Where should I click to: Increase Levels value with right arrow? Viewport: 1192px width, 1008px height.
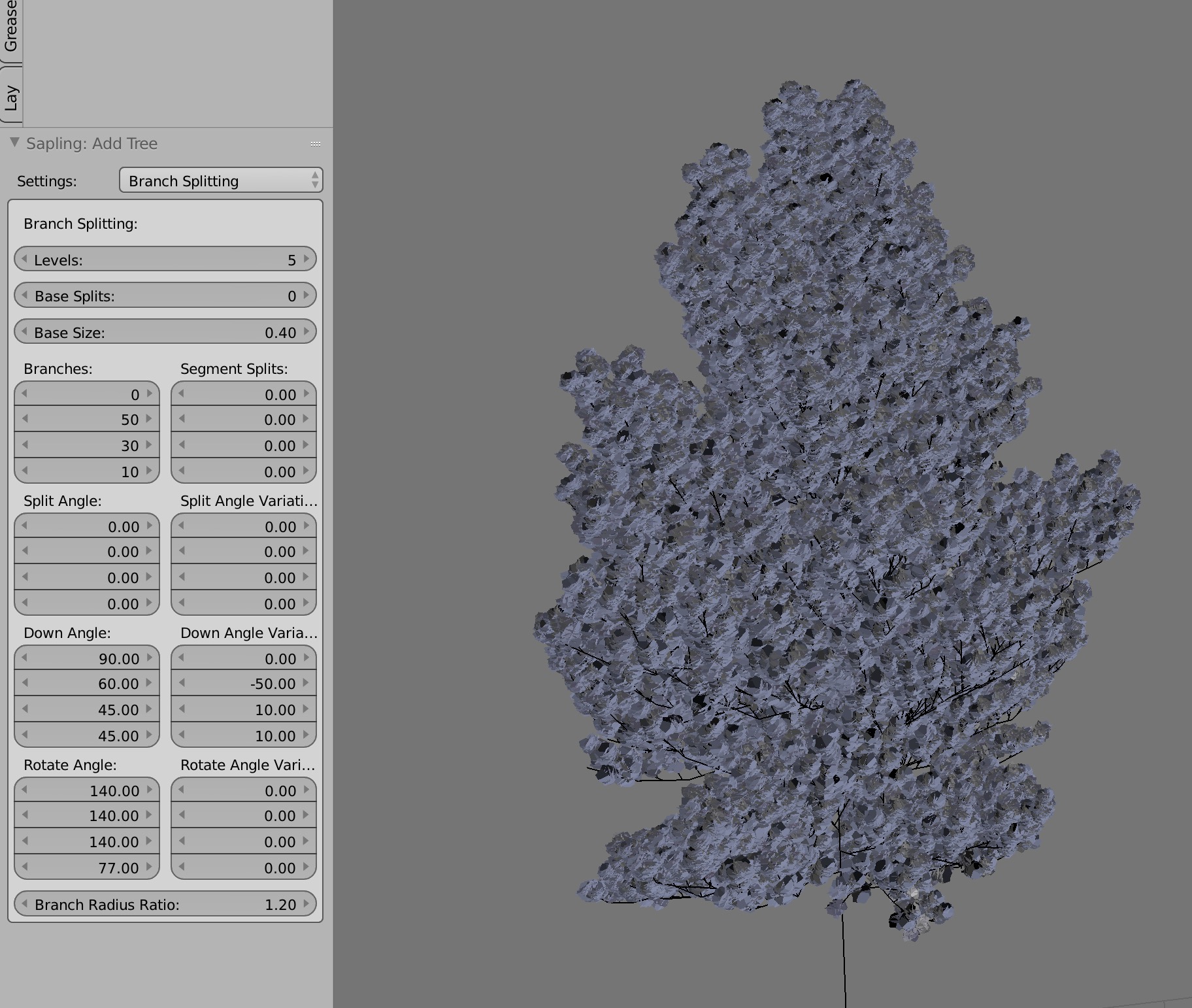tap(306, 260)
